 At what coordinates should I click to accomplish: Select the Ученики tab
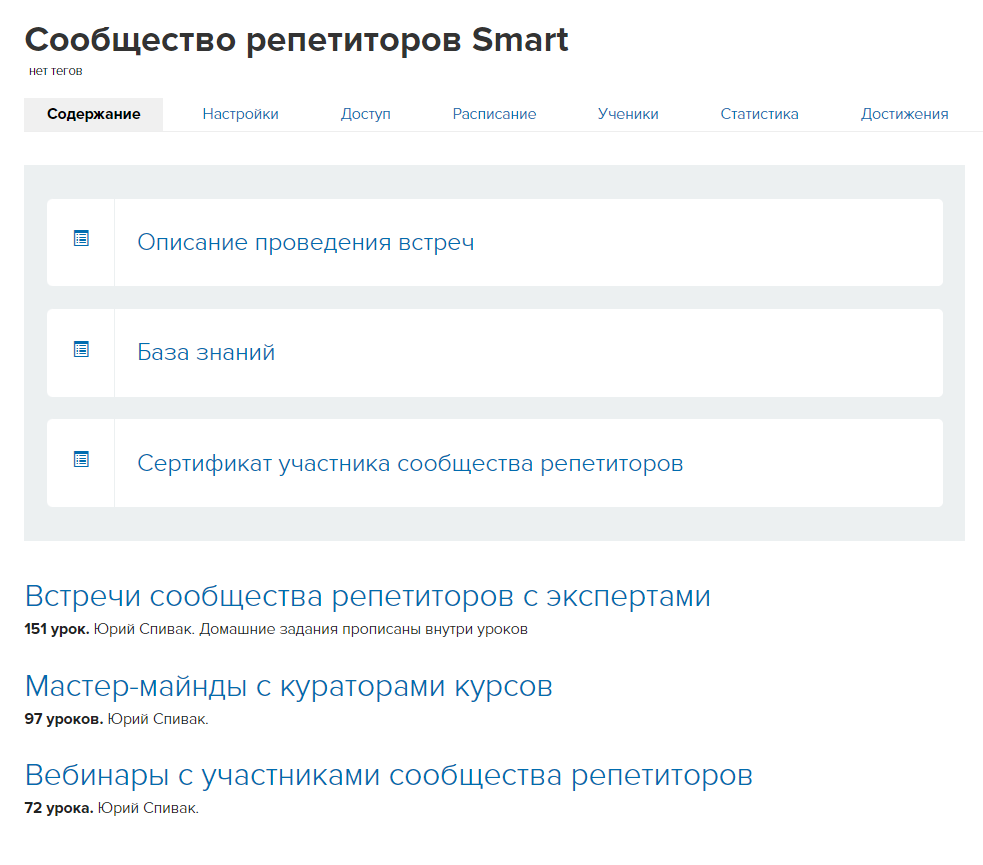[x=628, y=114]
